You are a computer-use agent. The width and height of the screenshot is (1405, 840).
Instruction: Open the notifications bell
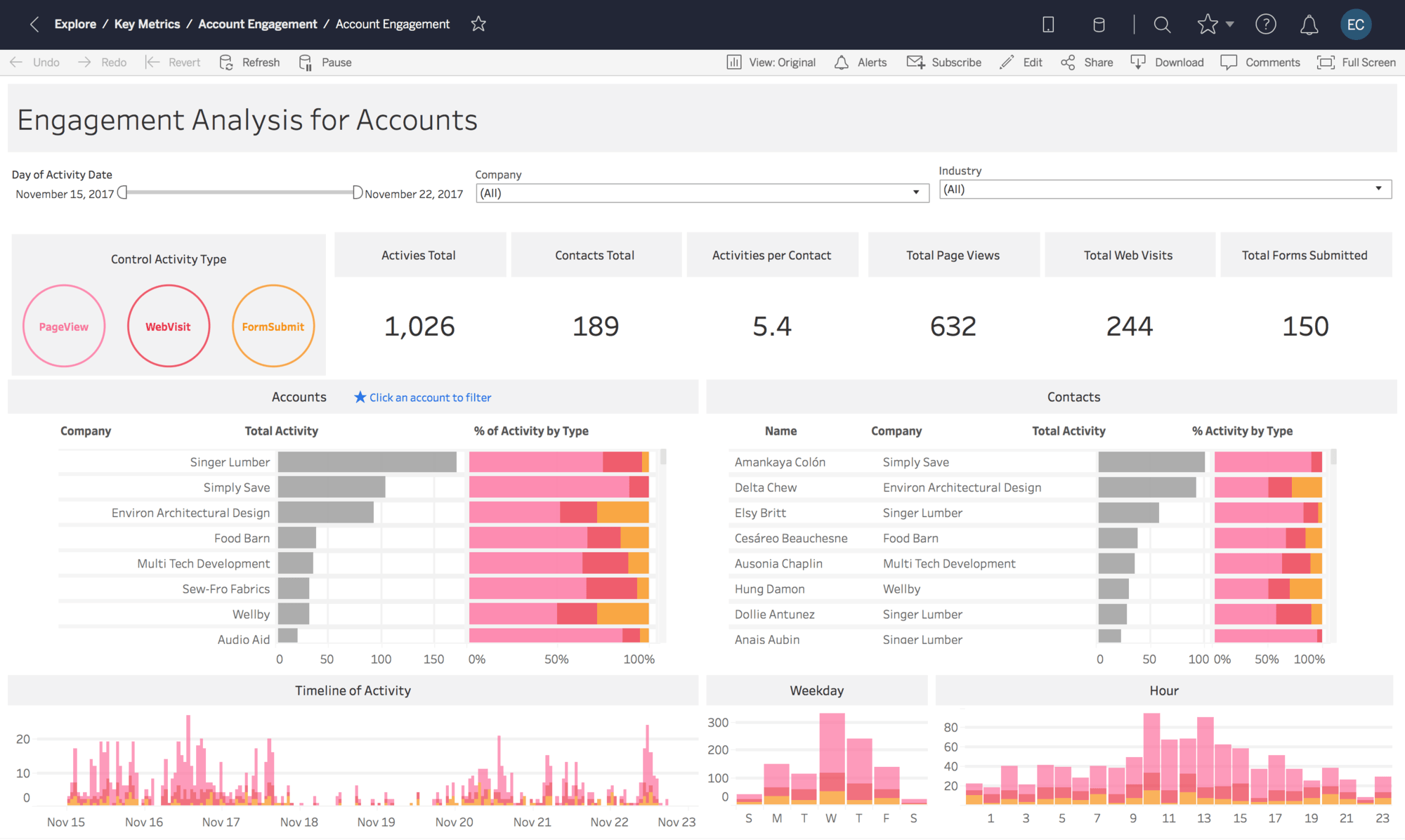(1308, 25)
